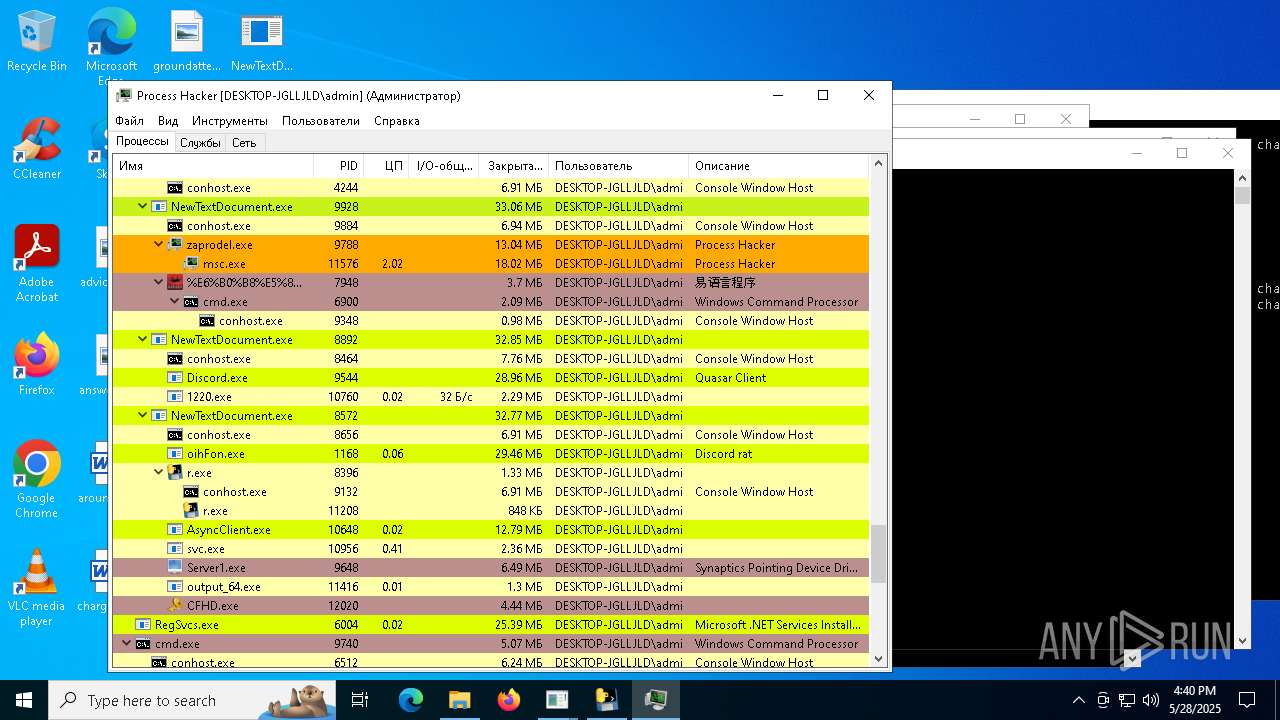Click the oihFon.exe process icon
1280x720 pixels.
tap(175, 453)
